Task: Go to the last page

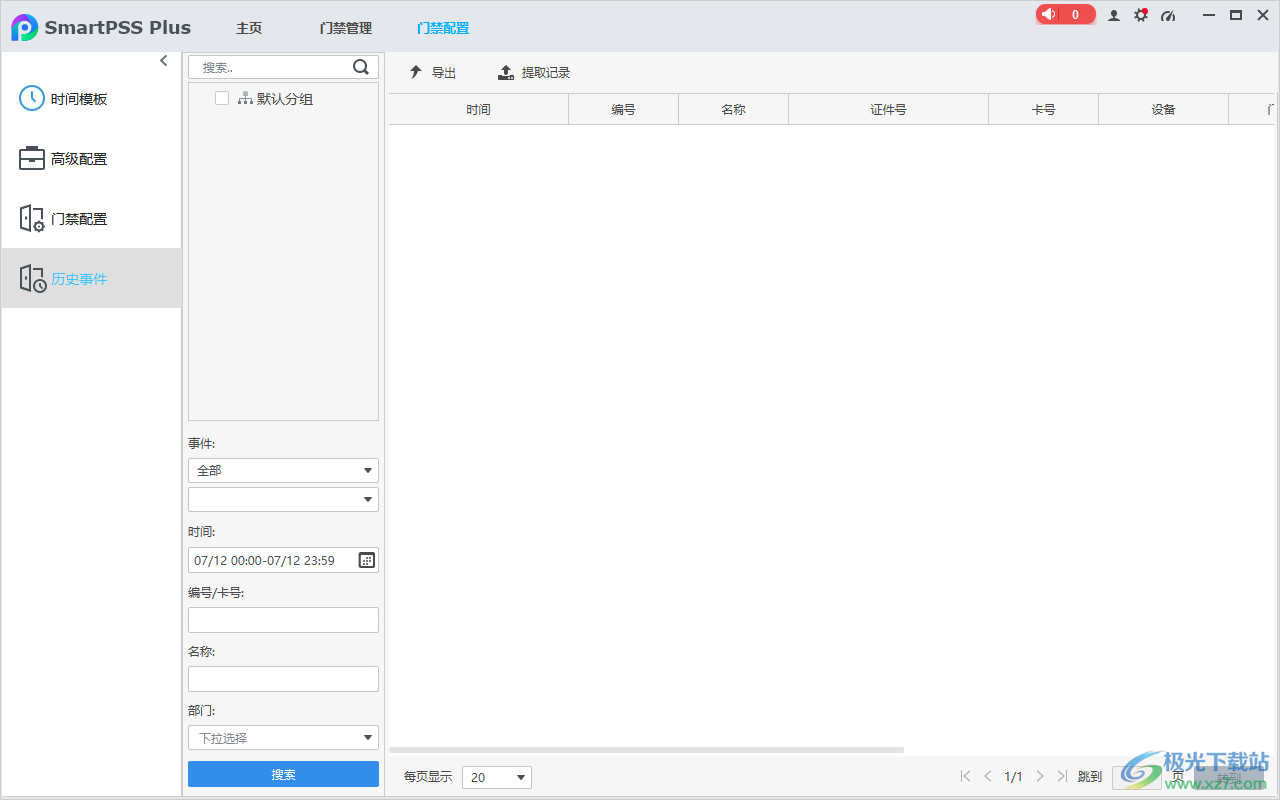Action: pos(1062,776)
